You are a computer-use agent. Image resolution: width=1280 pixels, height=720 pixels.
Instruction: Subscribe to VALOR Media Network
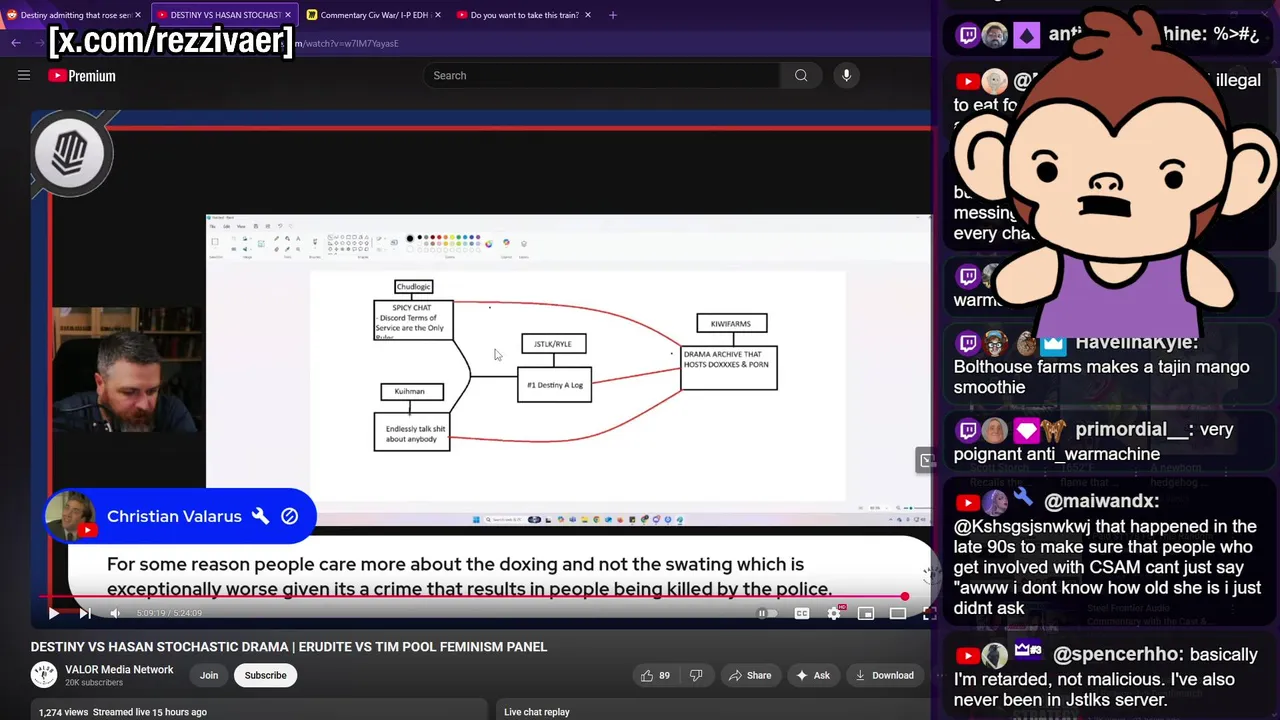click(x=266, y=675)
